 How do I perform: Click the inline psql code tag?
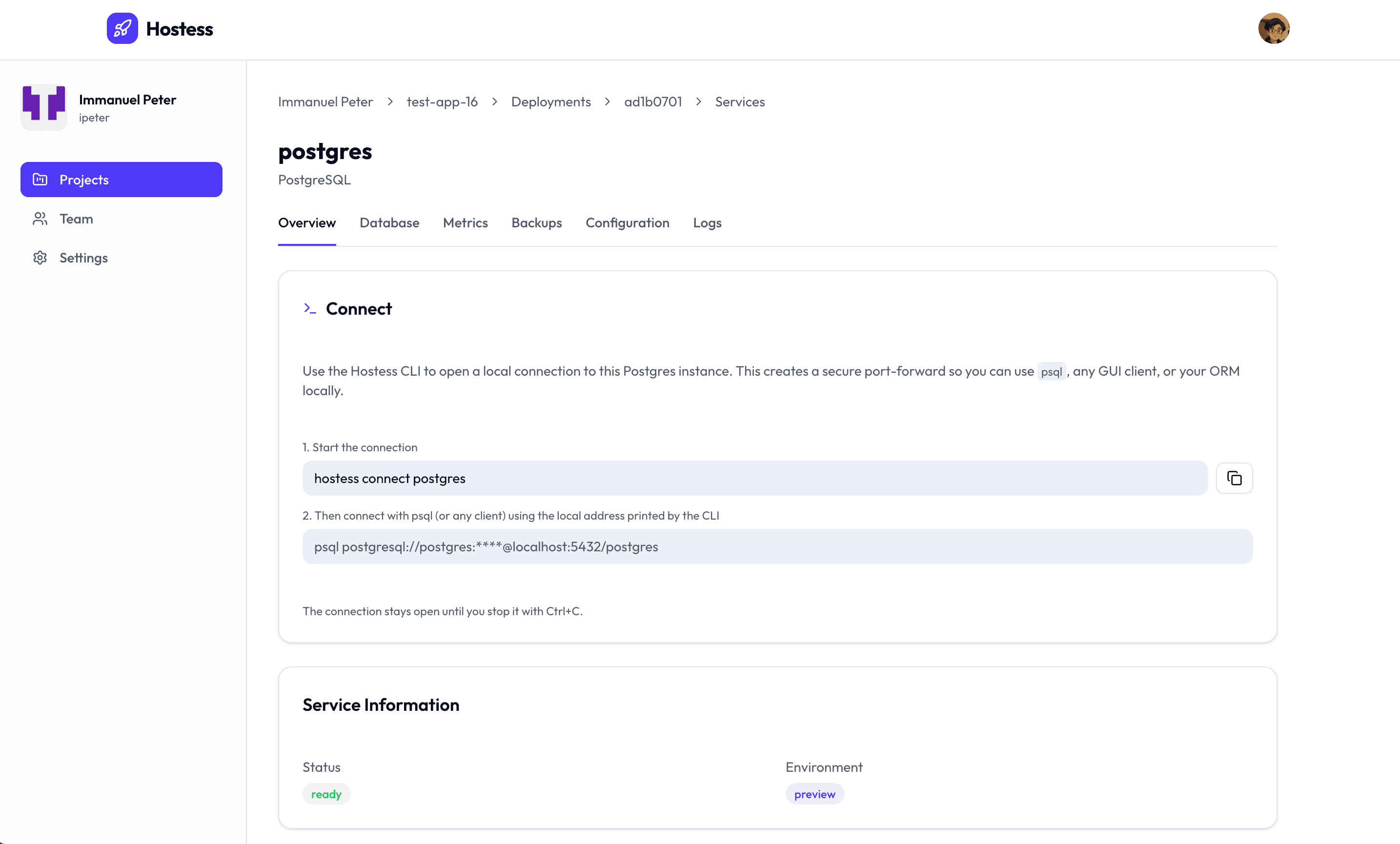point(1051,371)
